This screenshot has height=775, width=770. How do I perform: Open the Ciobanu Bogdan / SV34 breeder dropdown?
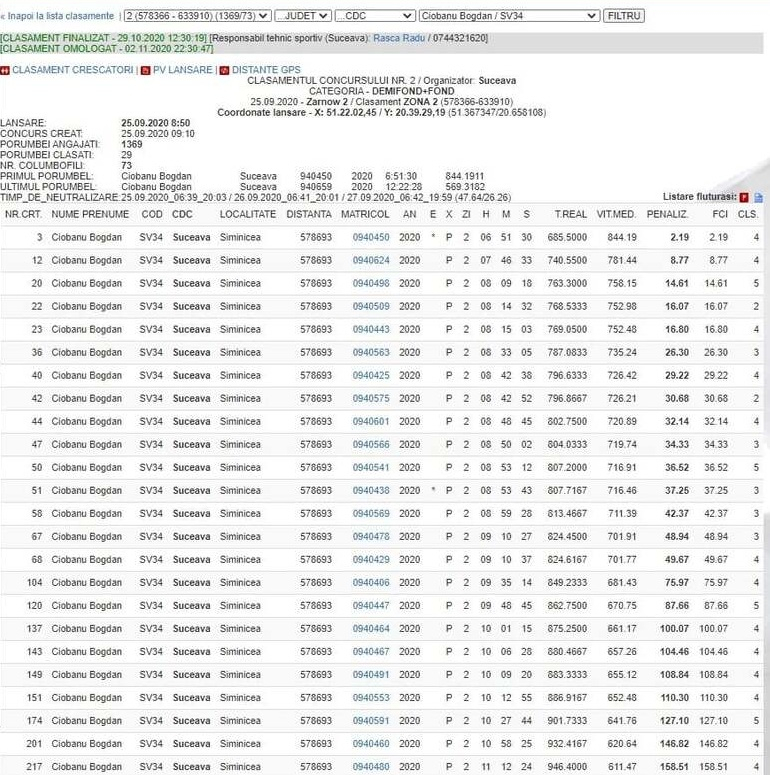509,16
